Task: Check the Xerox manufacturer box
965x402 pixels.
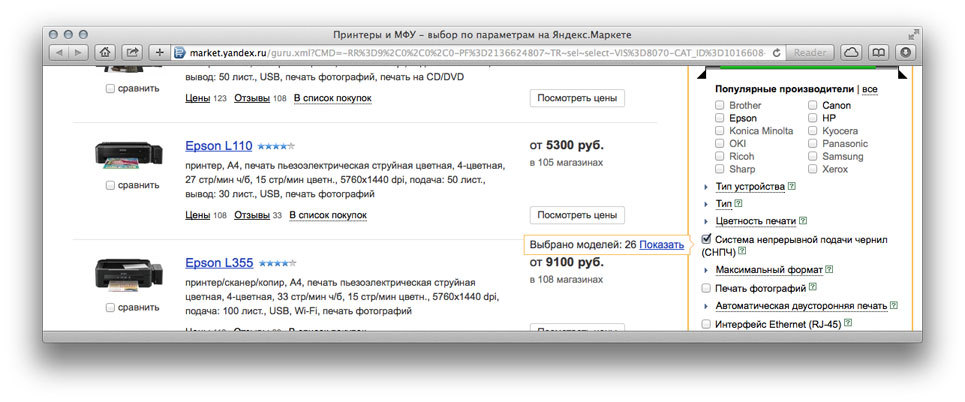Action: coord(813,169)
